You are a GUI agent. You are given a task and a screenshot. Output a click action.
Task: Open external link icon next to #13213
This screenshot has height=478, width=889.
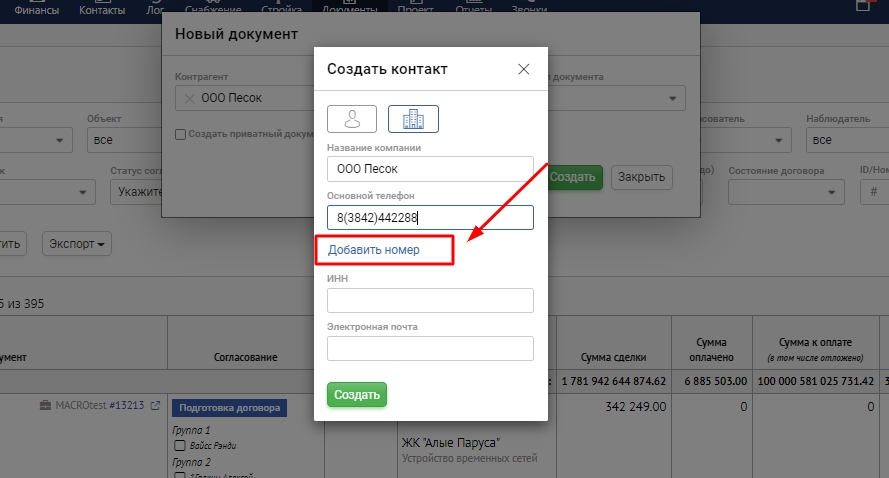[155, 406]
